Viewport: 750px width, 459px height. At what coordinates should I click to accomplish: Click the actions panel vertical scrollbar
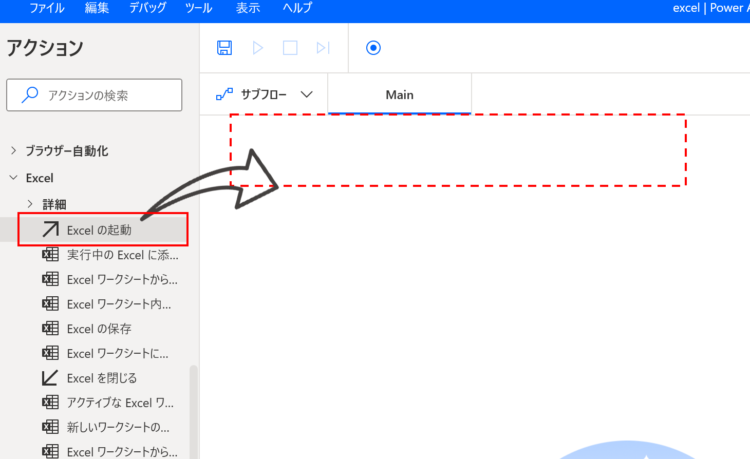tap(193, 412)
